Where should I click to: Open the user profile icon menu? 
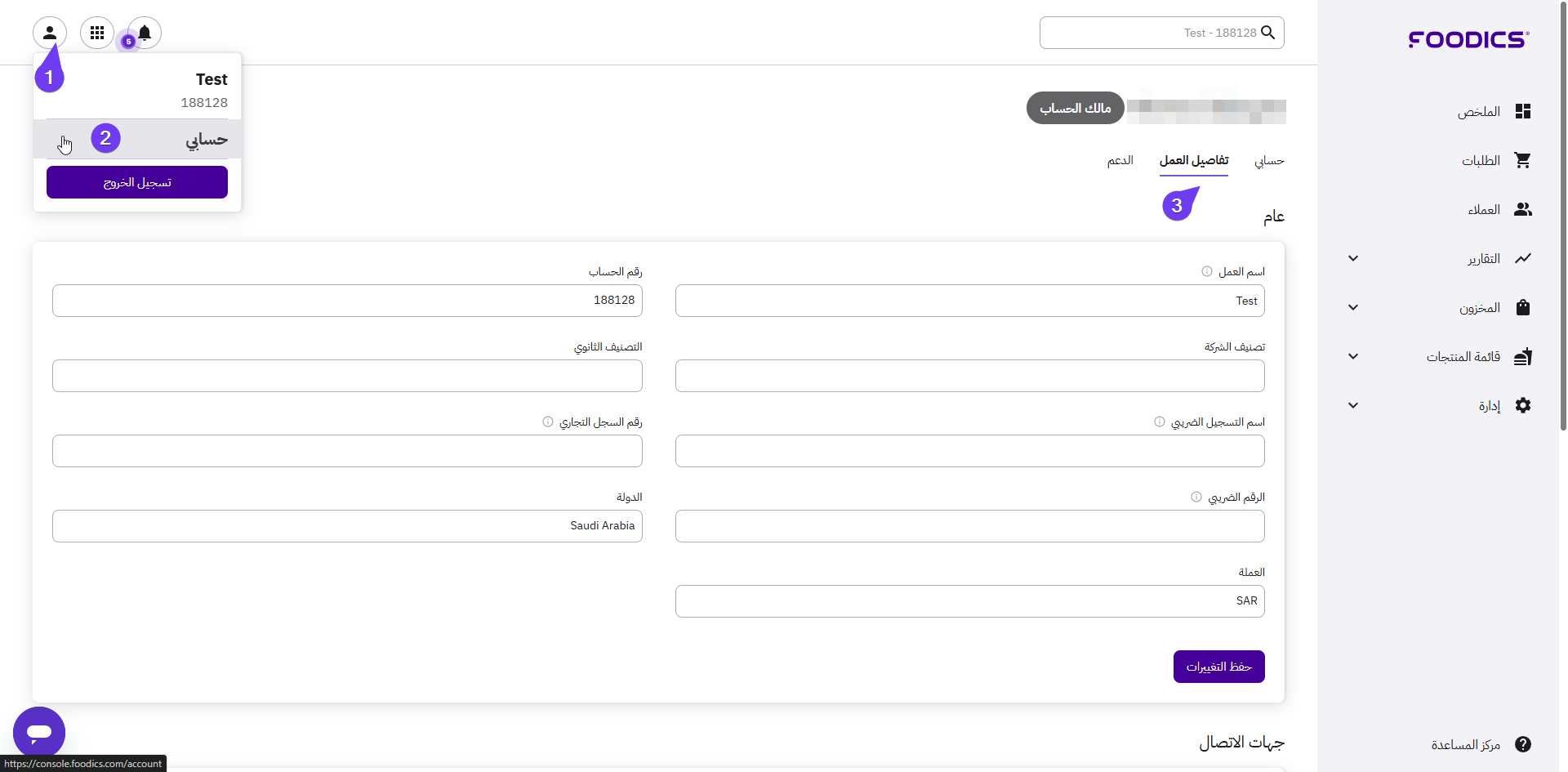pos(50,33)
